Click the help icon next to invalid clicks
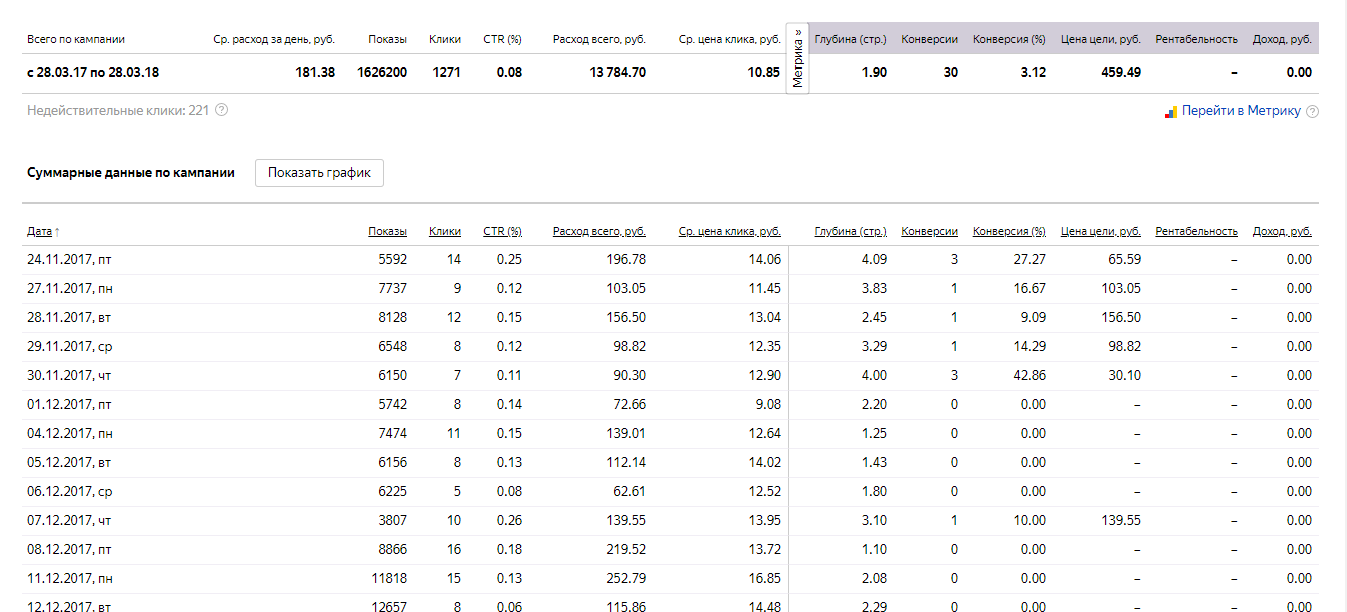1347x612 pixels. [221, 110]
